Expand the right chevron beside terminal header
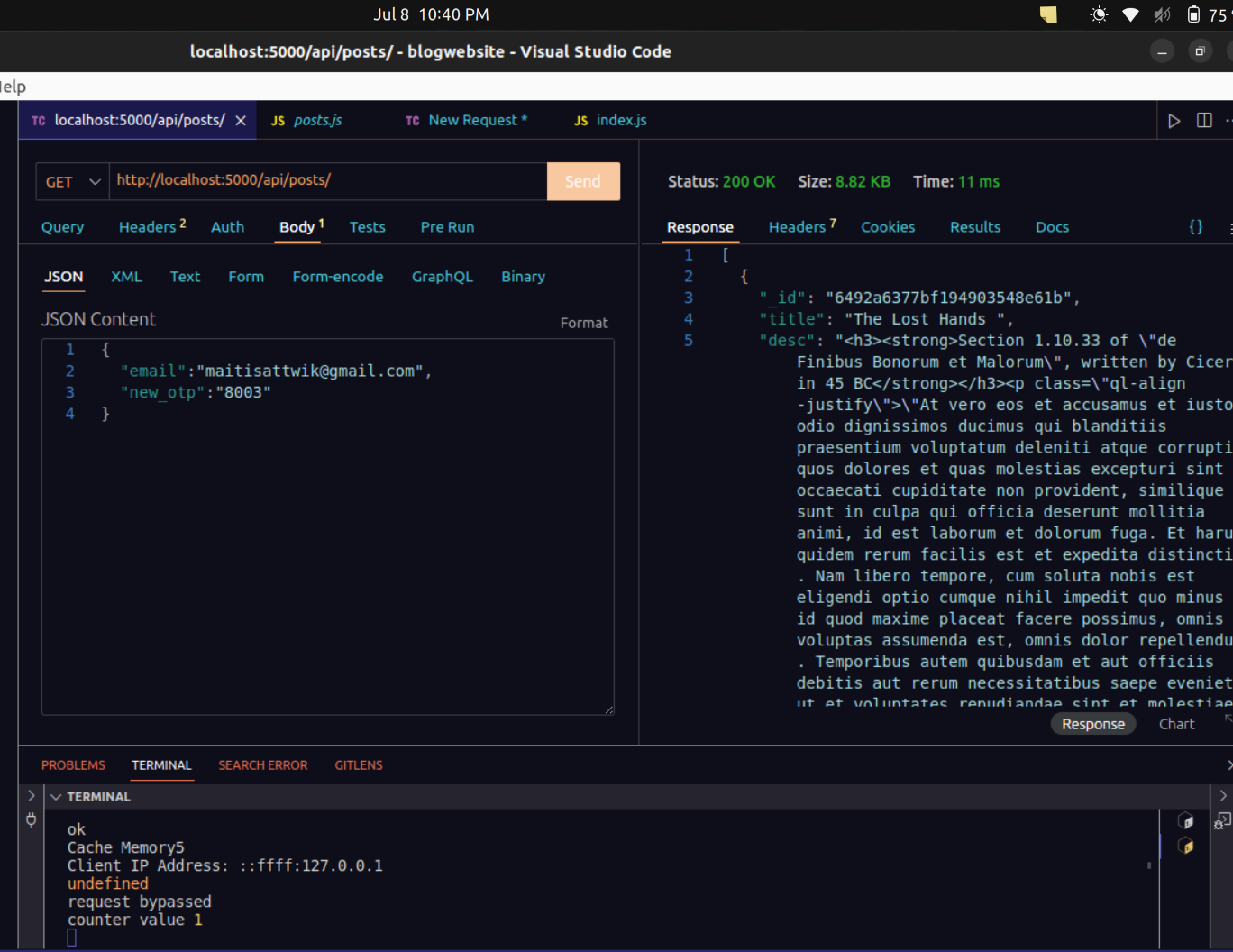 tap(1223, 796)
